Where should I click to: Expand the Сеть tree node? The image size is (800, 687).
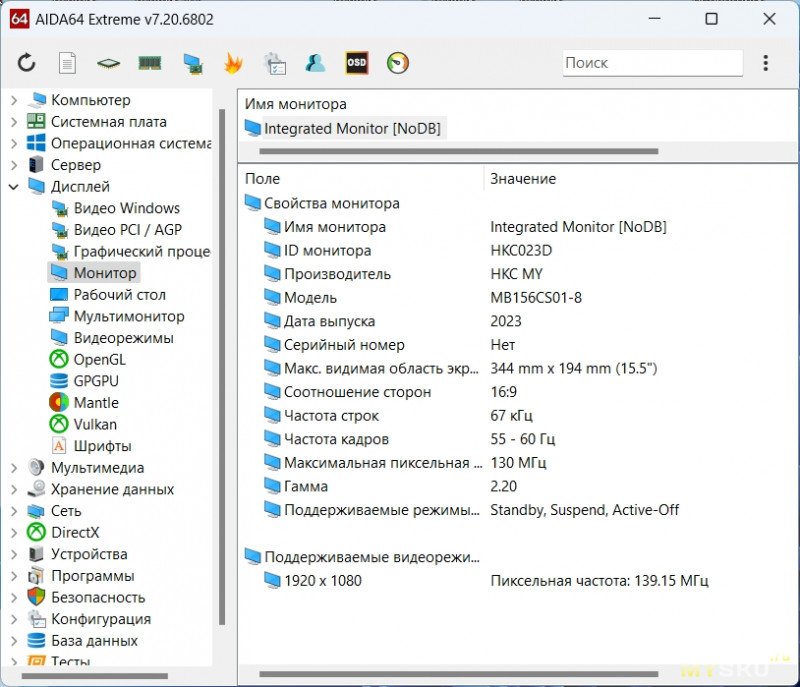tap(14, 511)
